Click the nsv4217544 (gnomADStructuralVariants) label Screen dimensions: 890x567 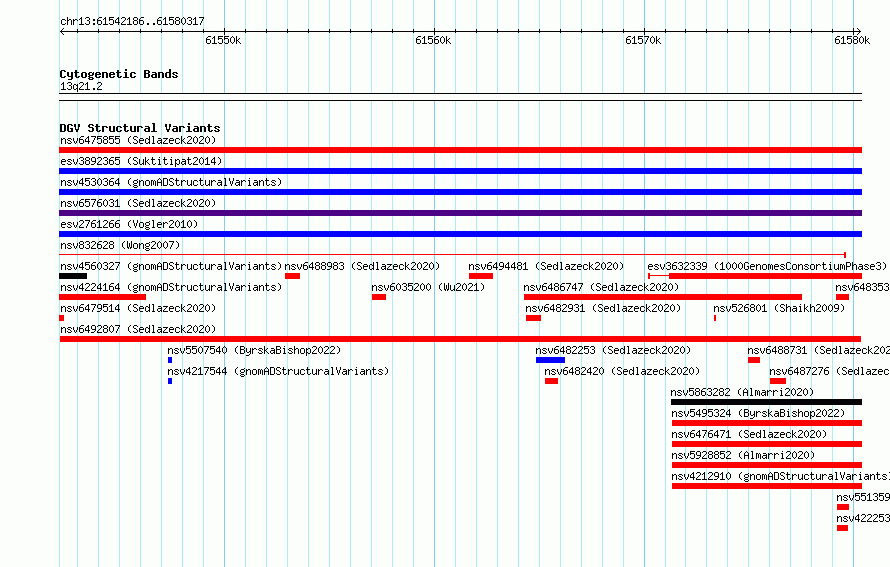tap(278, 371)
